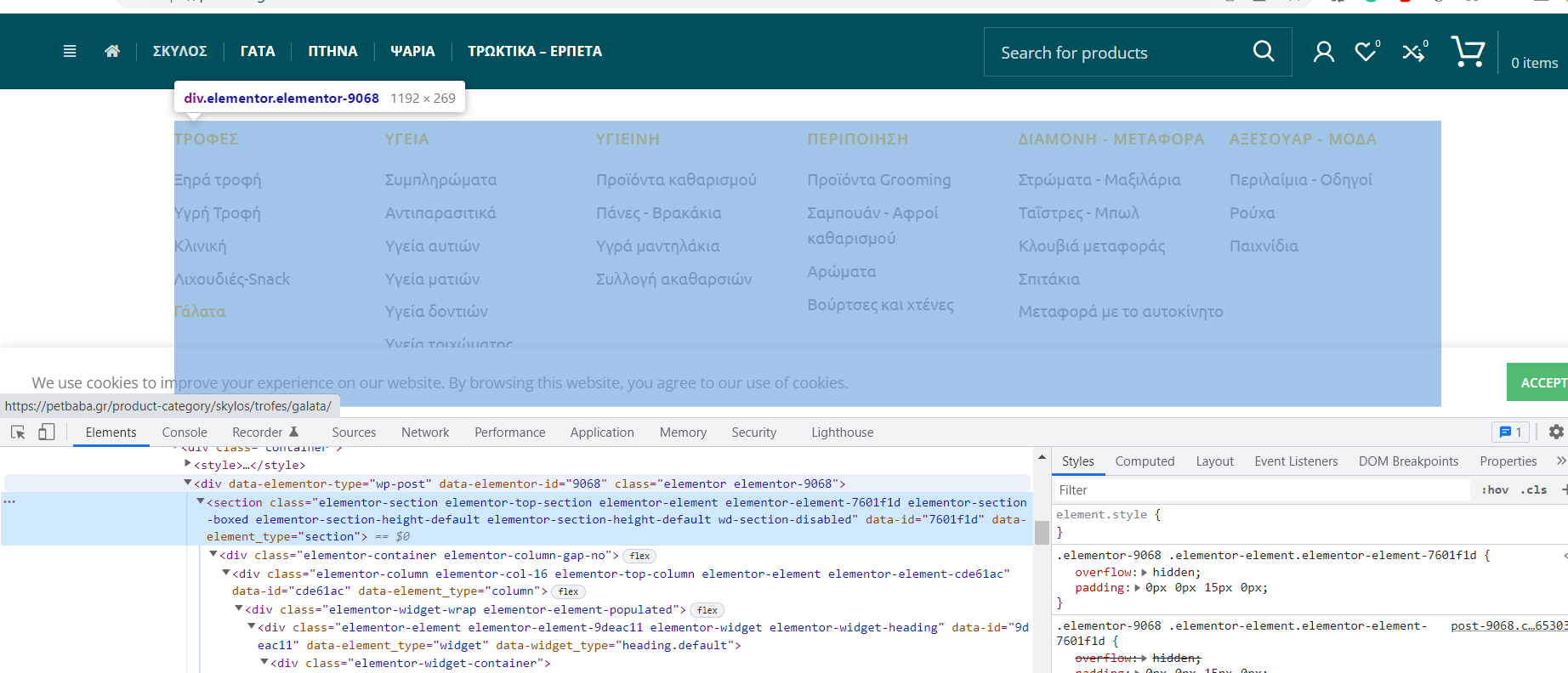
Task: Click the flex badge on elementor-container
Action: click(639, 556)
